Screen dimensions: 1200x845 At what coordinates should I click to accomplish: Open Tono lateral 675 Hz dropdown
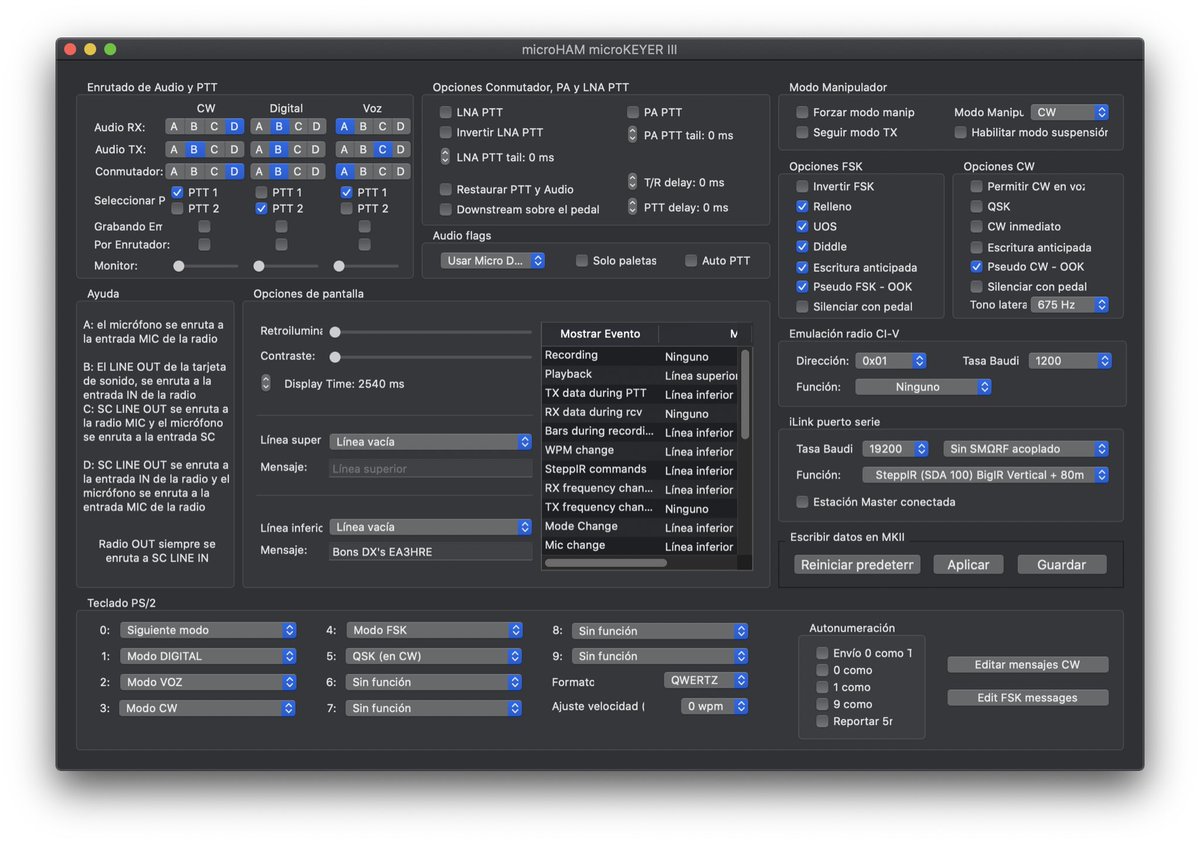pyautogui.click(x=1070, y=305)
